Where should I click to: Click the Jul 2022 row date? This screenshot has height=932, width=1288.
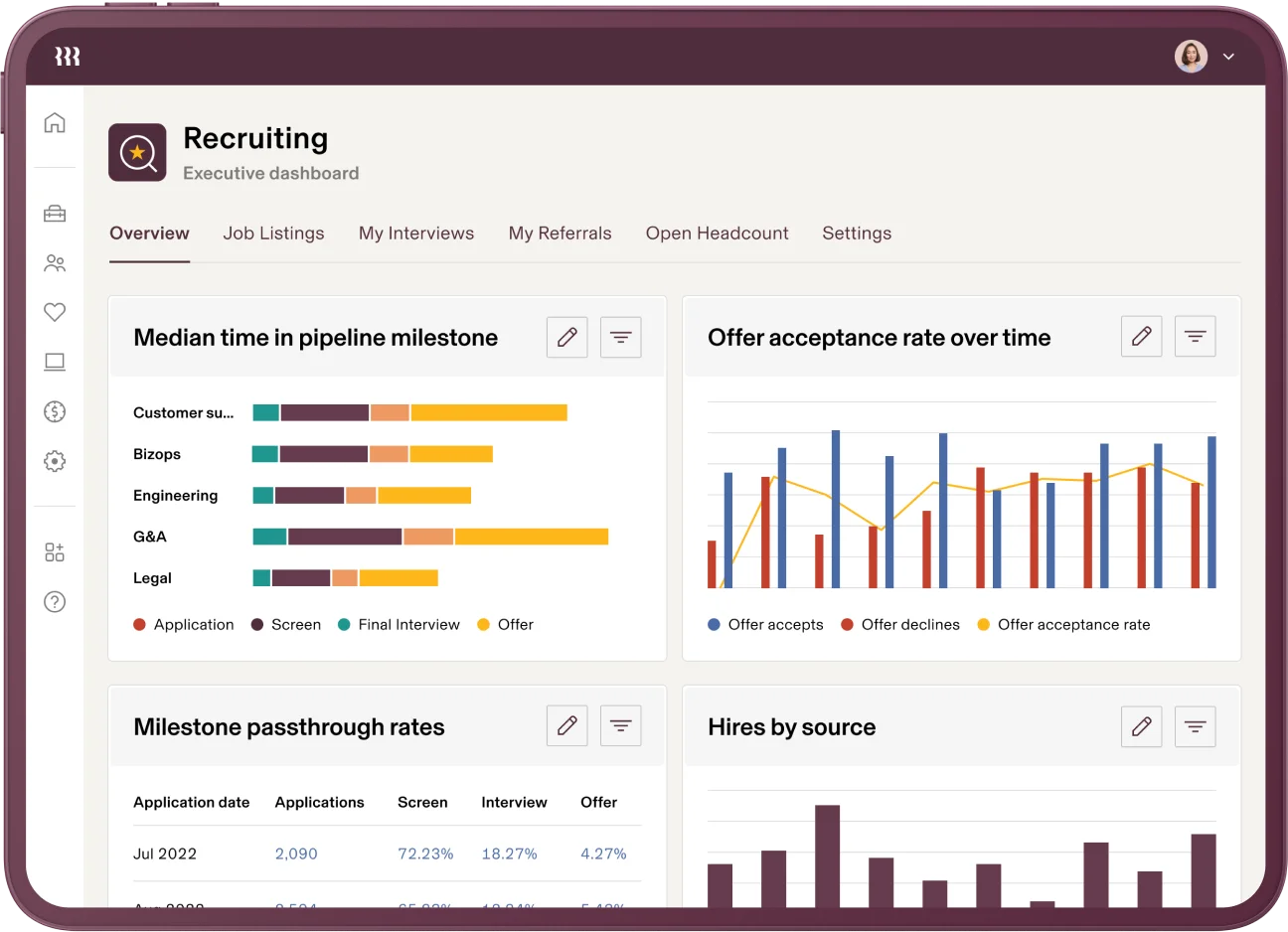pos(165,854)
